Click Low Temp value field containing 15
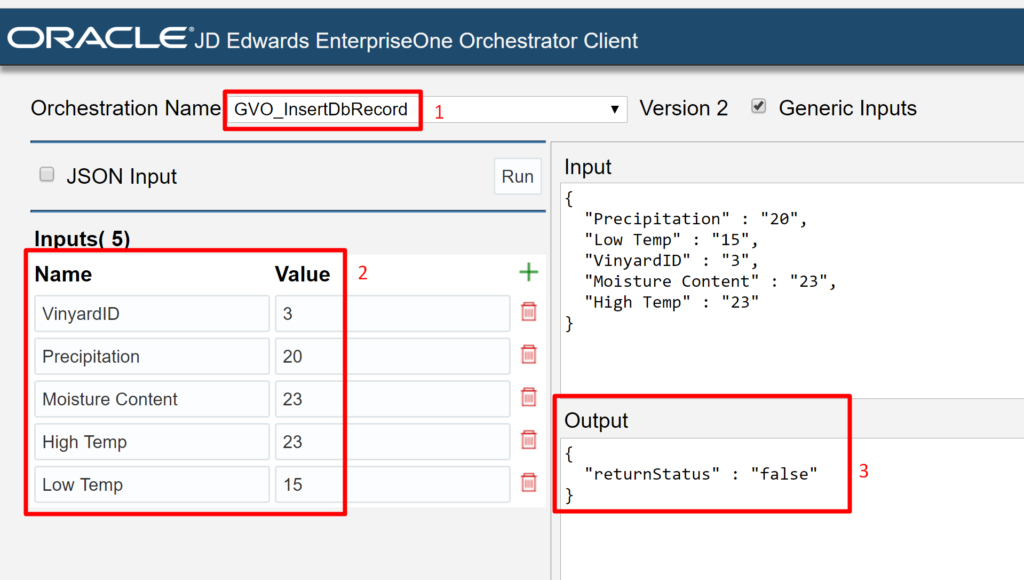The height and width of the screenshot is (580, 1024). pyautogui.click(x=392, y=485)
